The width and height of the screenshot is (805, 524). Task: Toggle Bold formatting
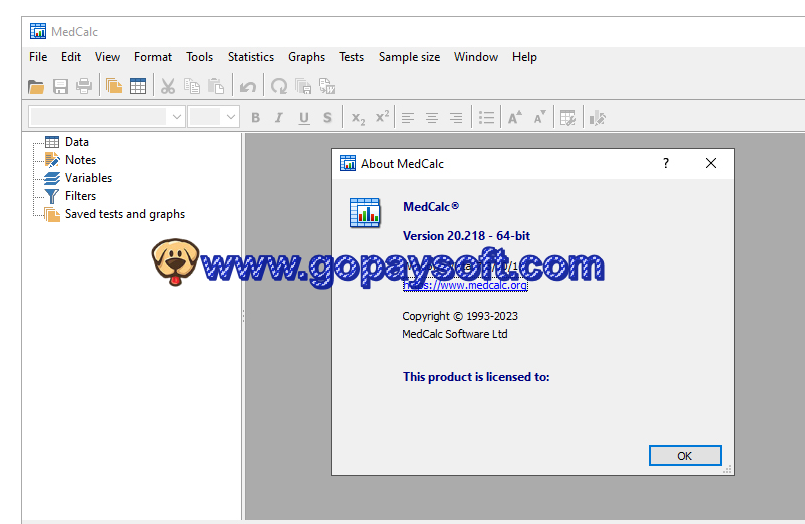(x=255, y=118)
